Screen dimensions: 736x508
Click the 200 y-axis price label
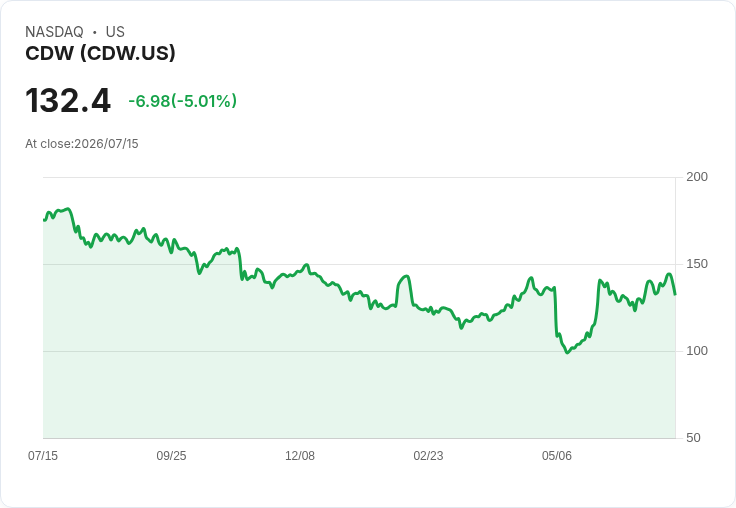tap(697, 177)
